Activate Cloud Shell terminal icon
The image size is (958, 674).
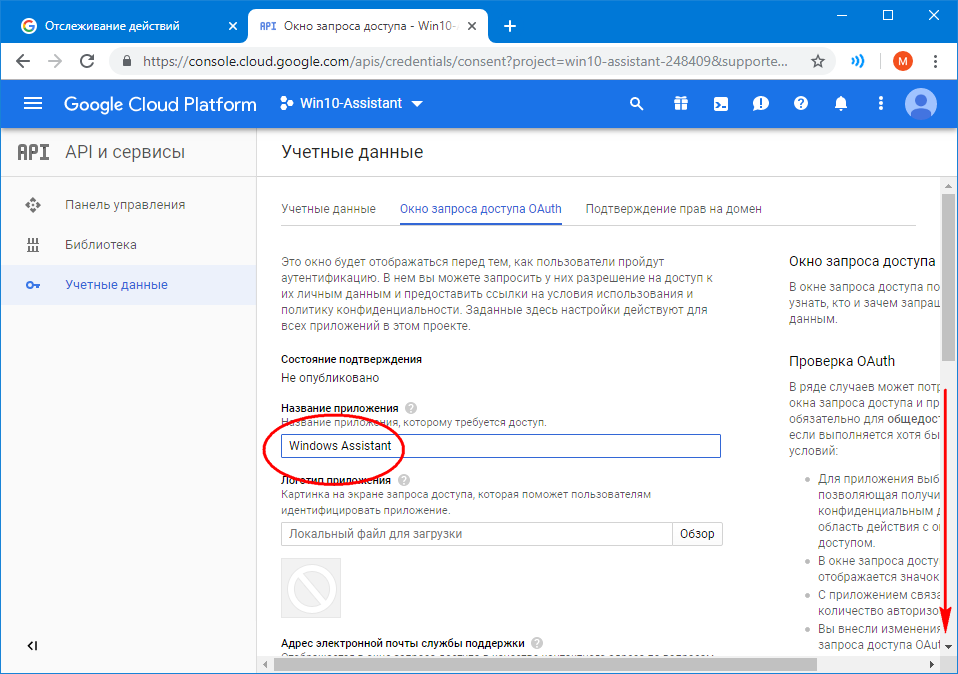point(721,104)
